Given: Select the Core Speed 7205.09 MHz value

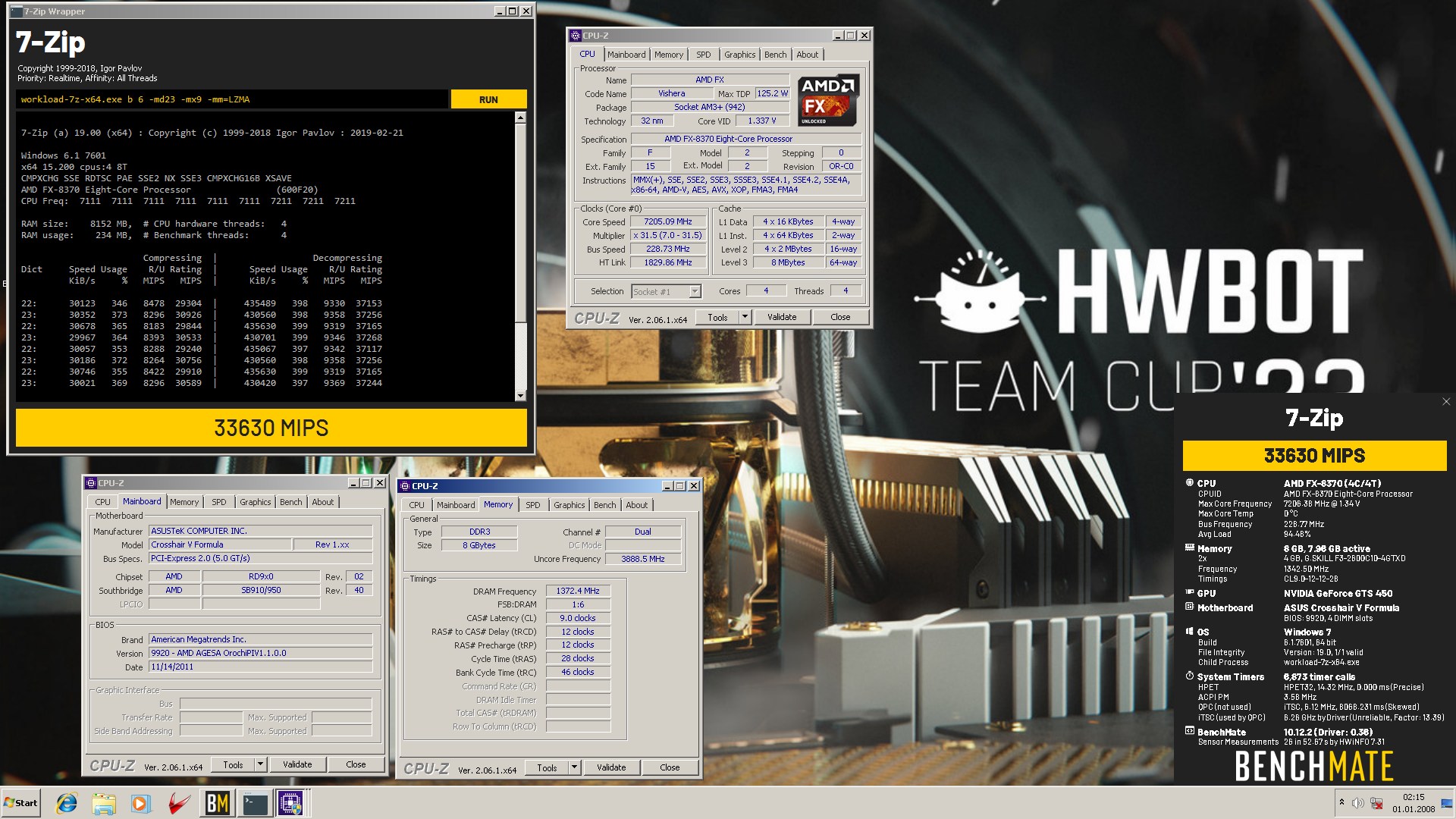Looking at the screenshot, I should pyautogui.click(x=668, y=221).
